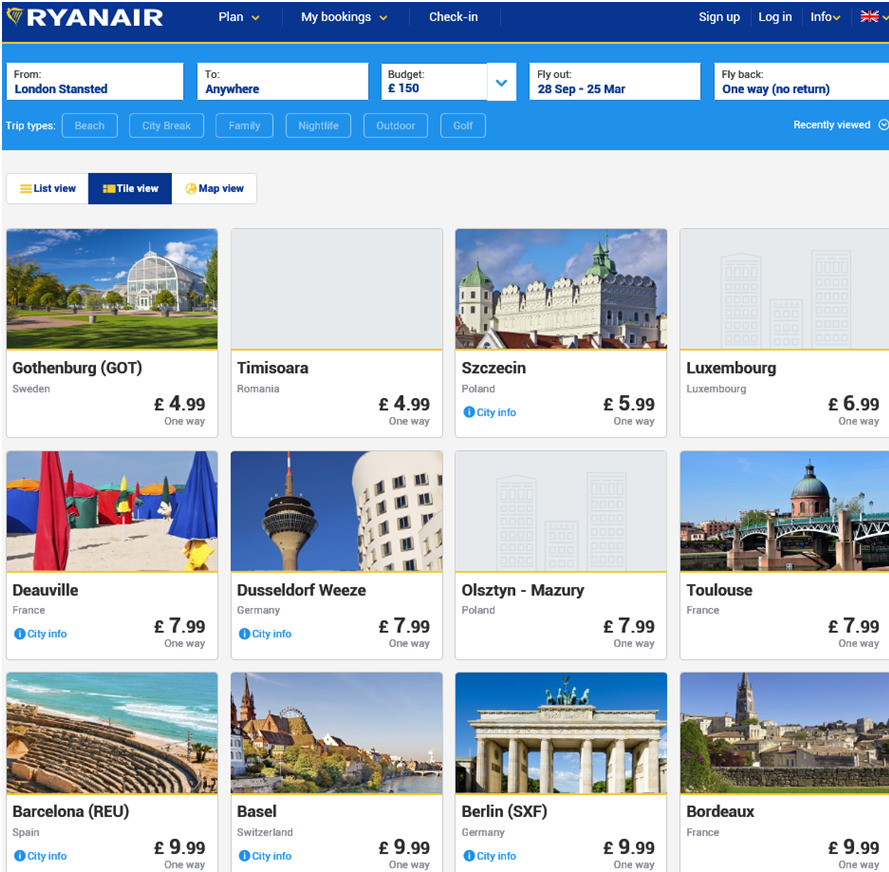Screen dimensions: 889x872
Task: Select the Timisoara destination title
Action: point(273,368)
